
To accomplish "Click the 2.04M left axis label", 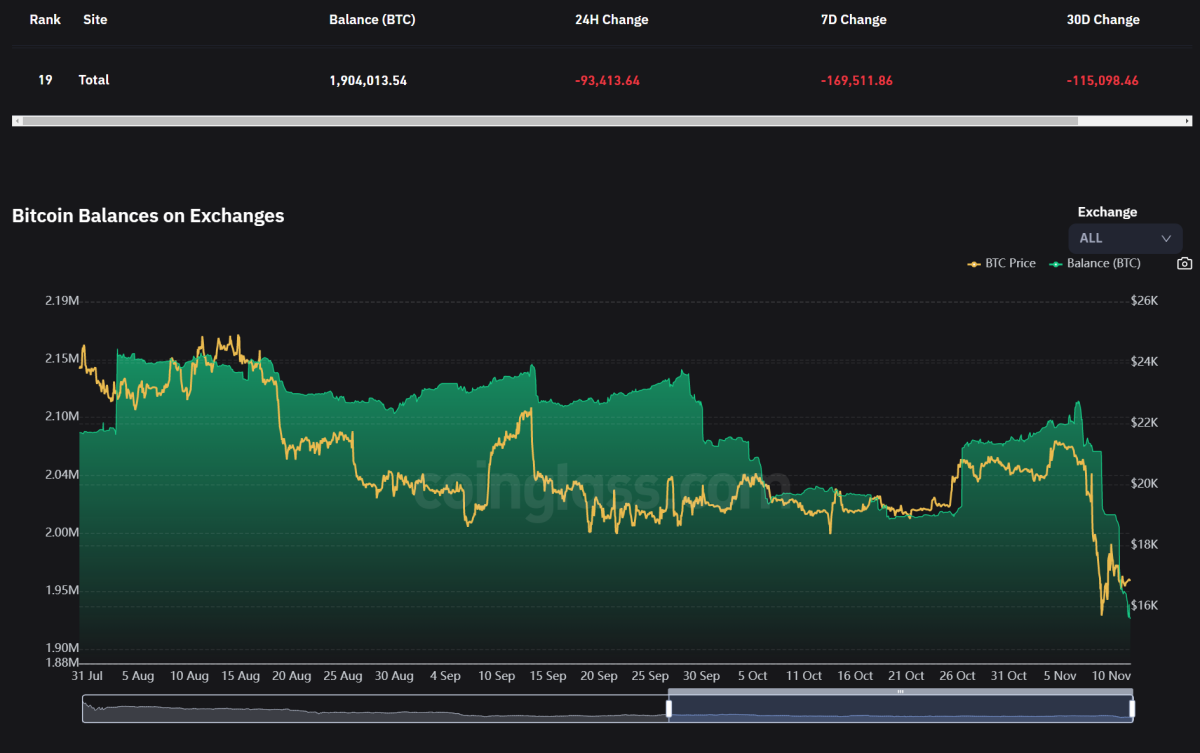I will 62,474.
